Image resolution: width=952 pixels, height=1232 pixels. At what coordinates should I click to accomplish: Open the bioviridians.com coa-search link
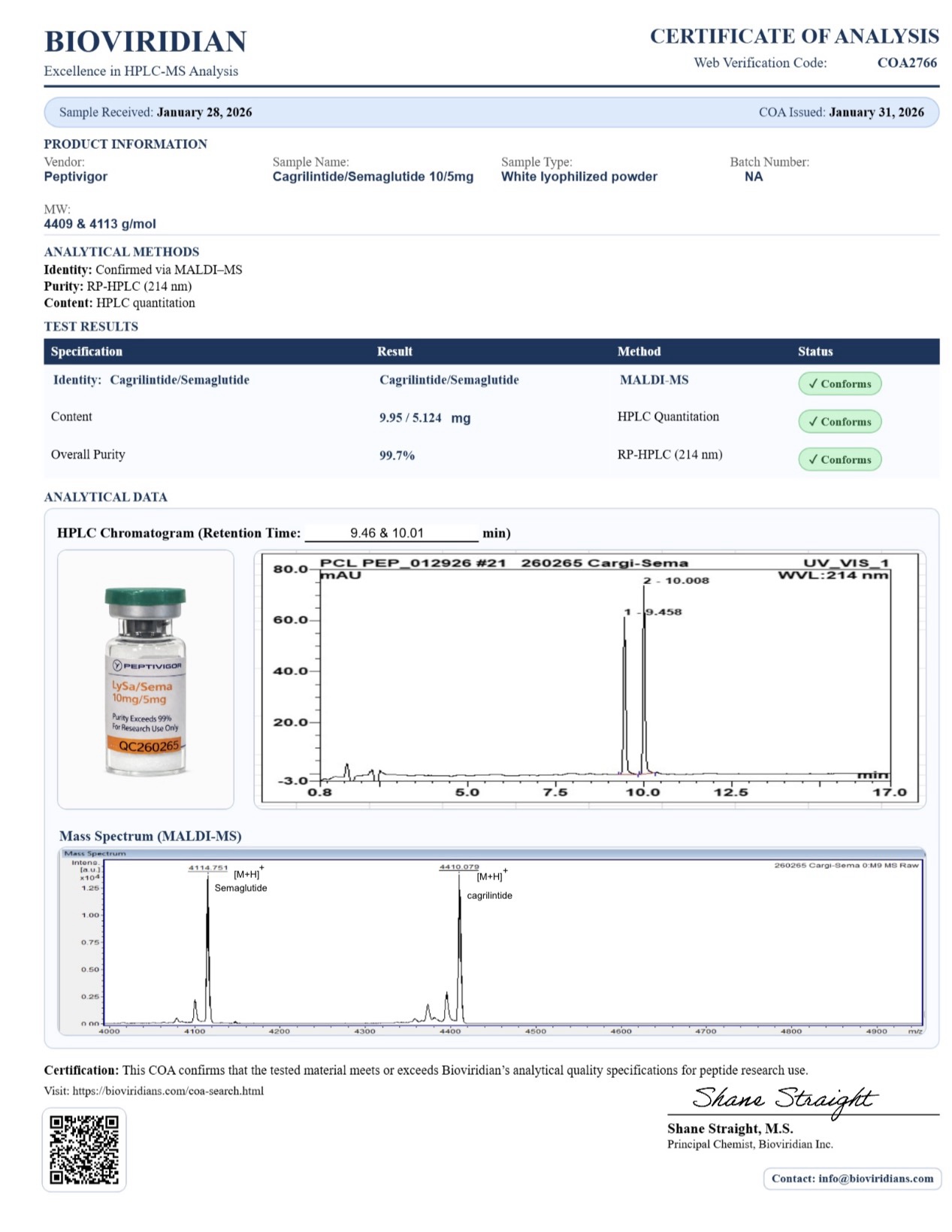(x=168, y=1091)
